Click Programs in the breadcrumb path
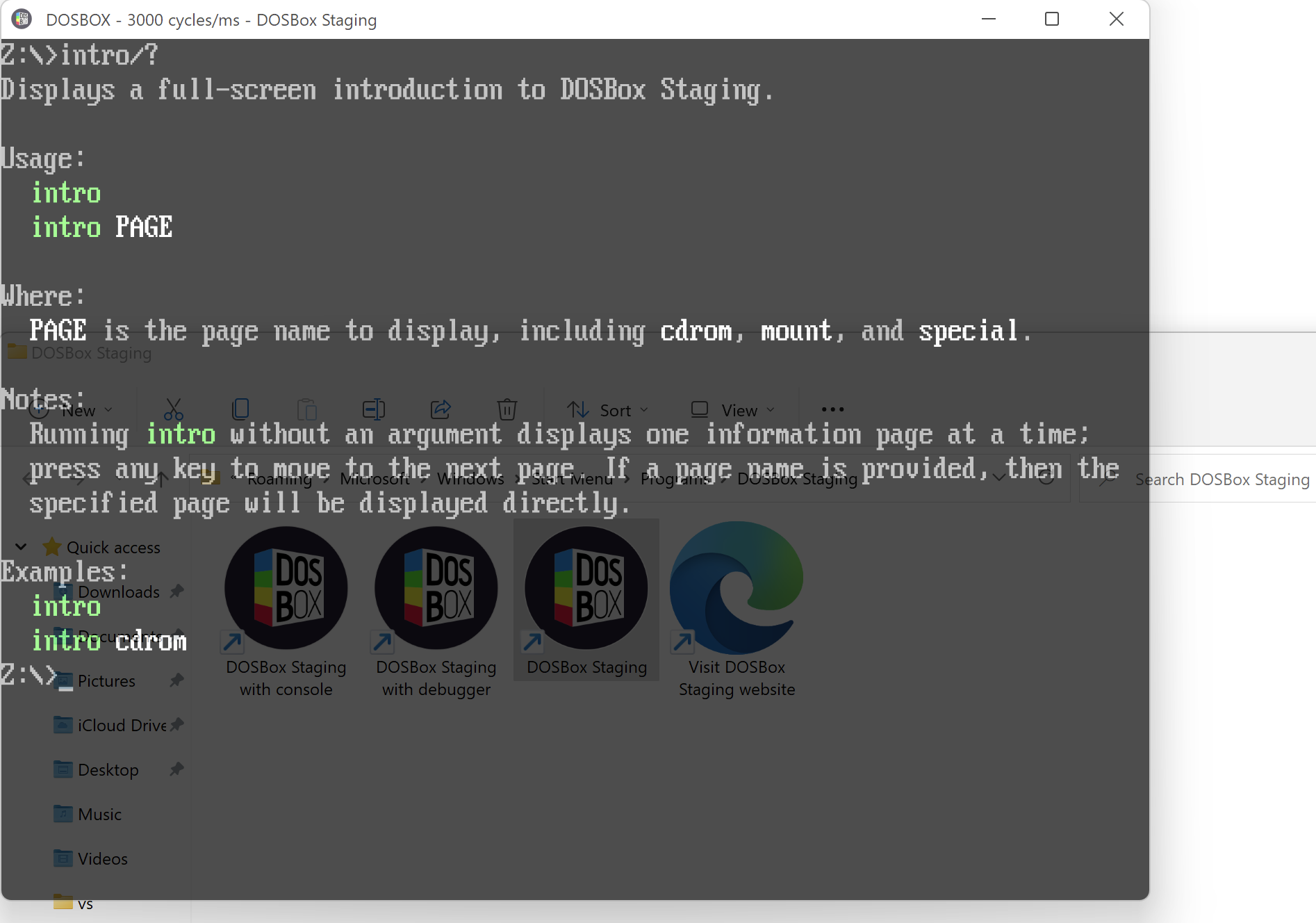 pyautogui.click(x=676, y=479)
